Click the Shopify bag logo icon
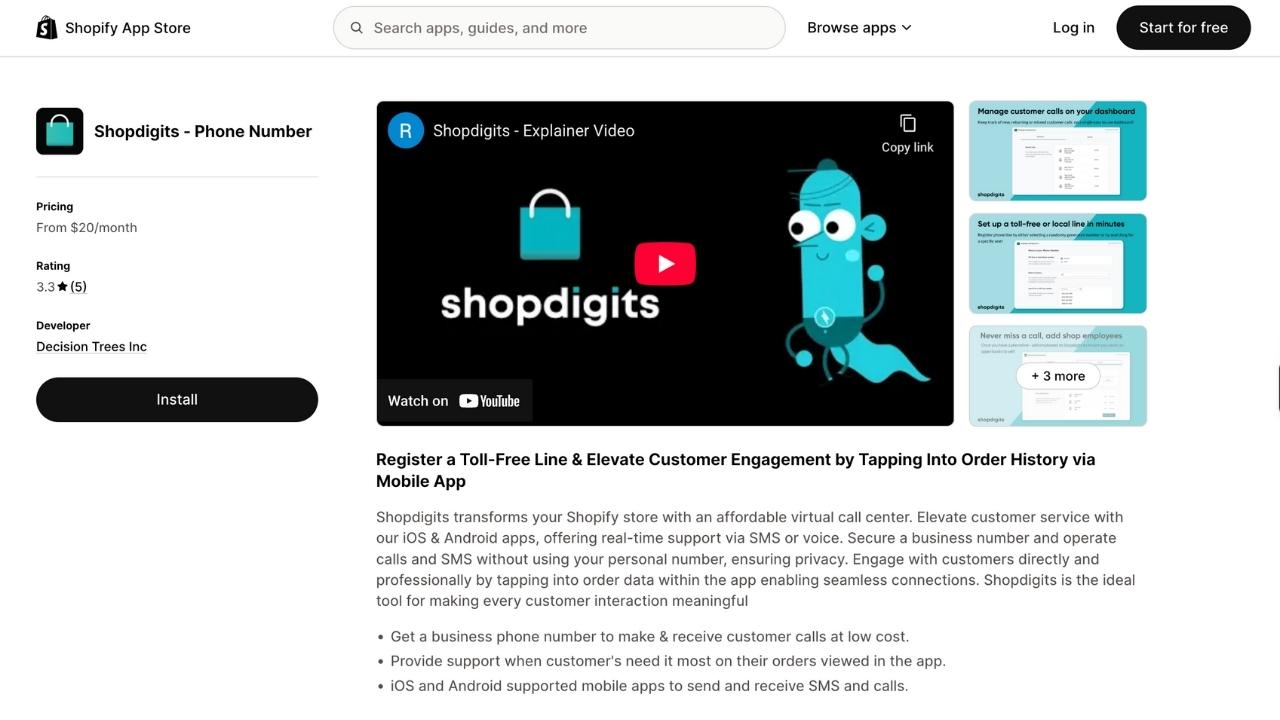Viewport: 1280px width, 720px height. click(x=47, y=28)
